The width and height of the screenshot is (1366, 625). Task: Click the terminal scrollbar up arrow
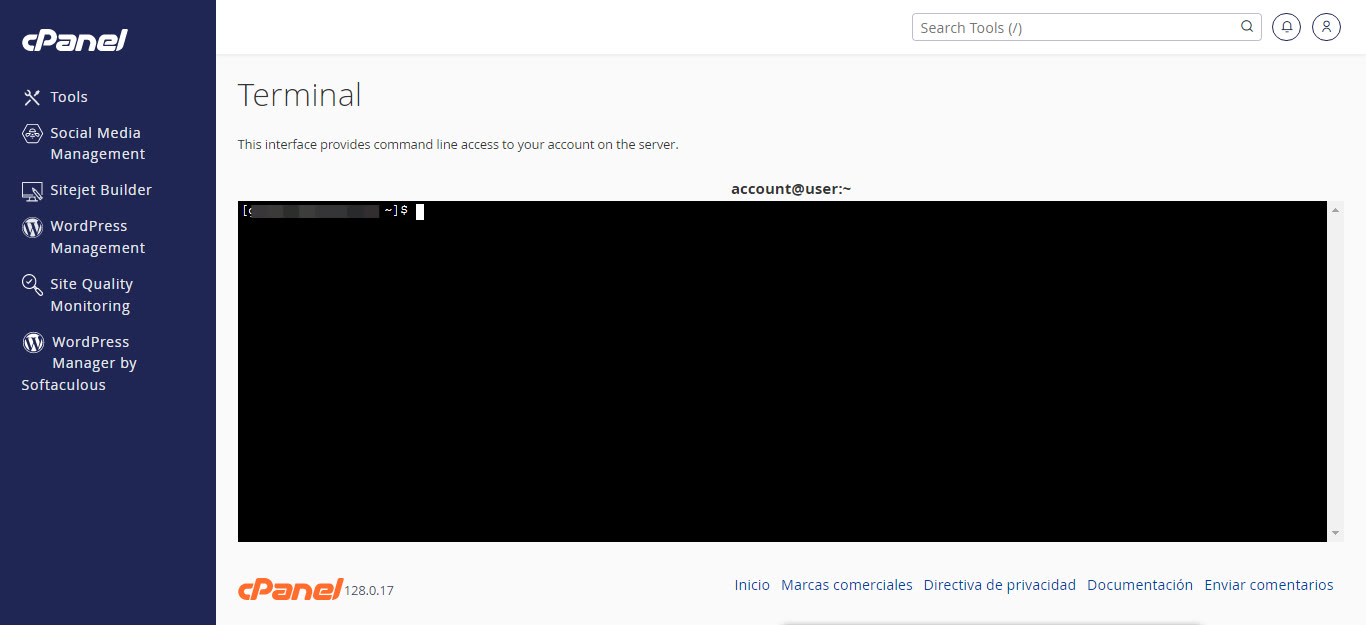(x=1336, y=210)
